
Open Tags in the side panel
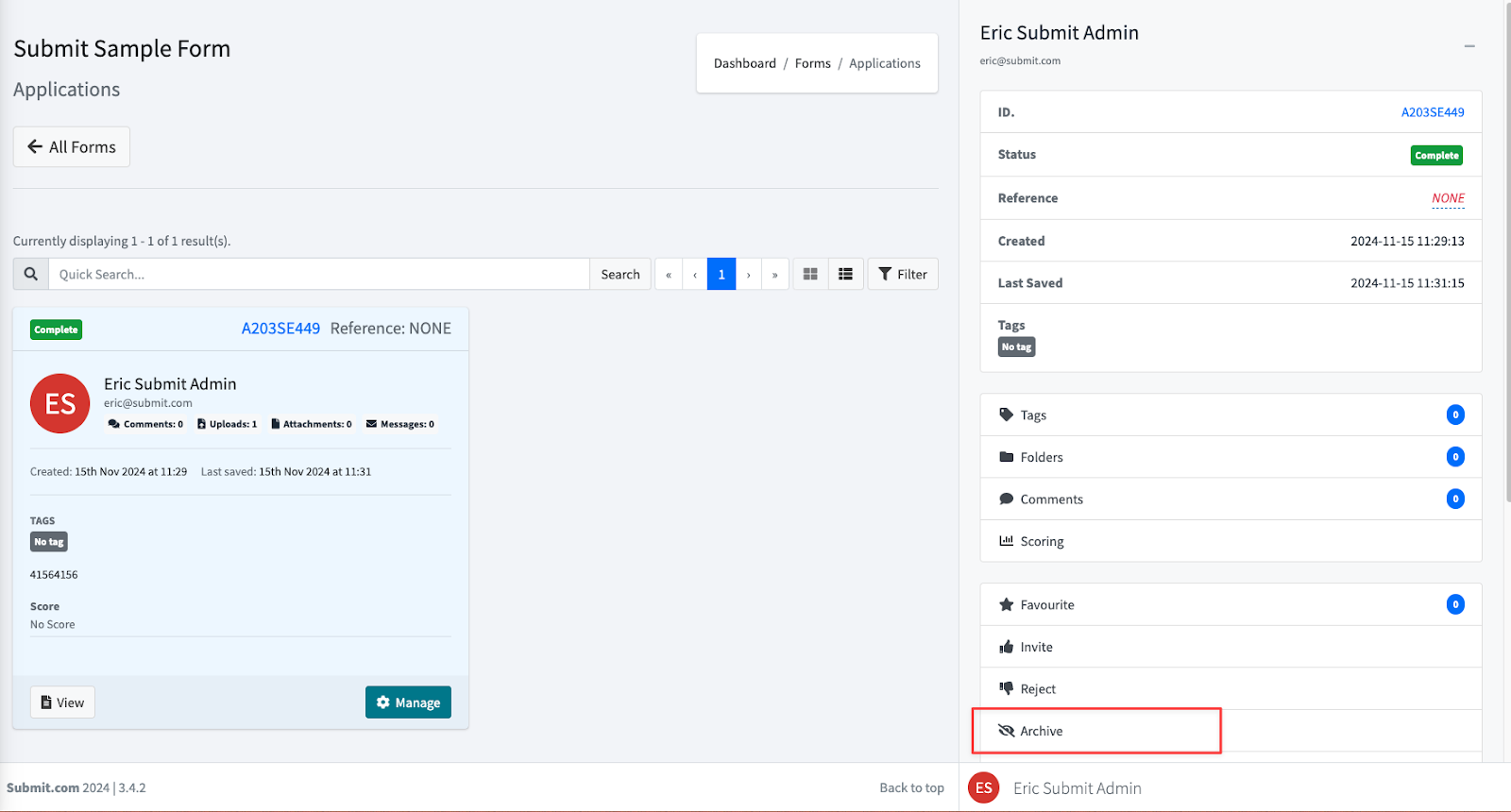[x=1033, y=415]
